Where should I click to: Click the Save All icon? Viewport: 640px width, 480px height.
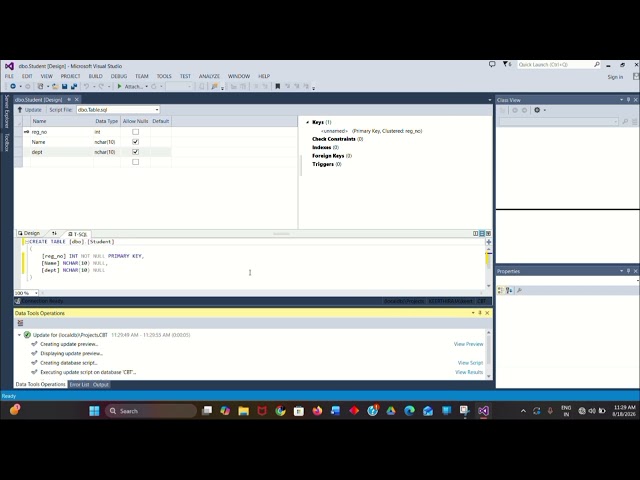click(x=74, y=87)
